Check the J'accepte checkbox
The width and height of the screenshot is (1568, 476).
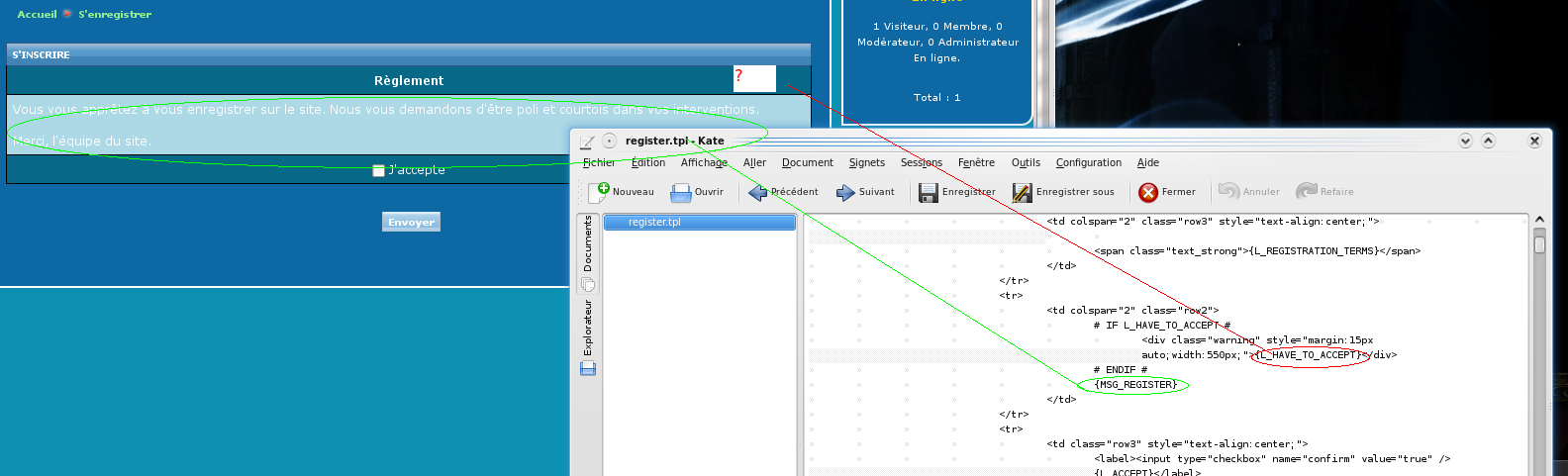pos(378,170)
